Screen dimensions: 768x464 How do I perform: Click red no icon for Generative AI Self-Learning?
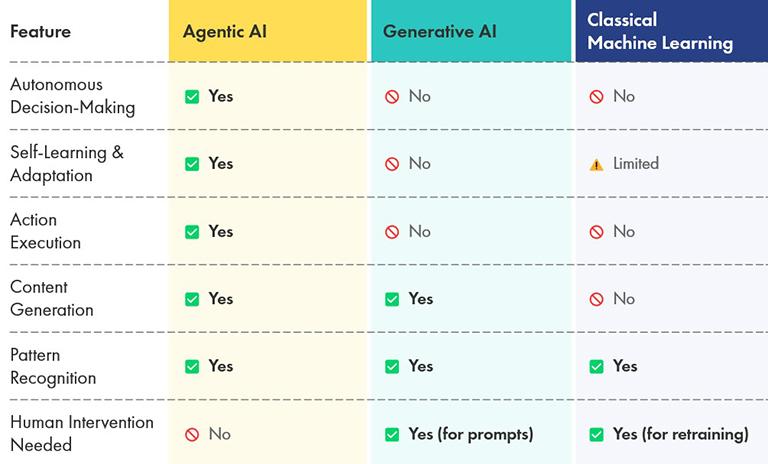click(x=392, y=164)
